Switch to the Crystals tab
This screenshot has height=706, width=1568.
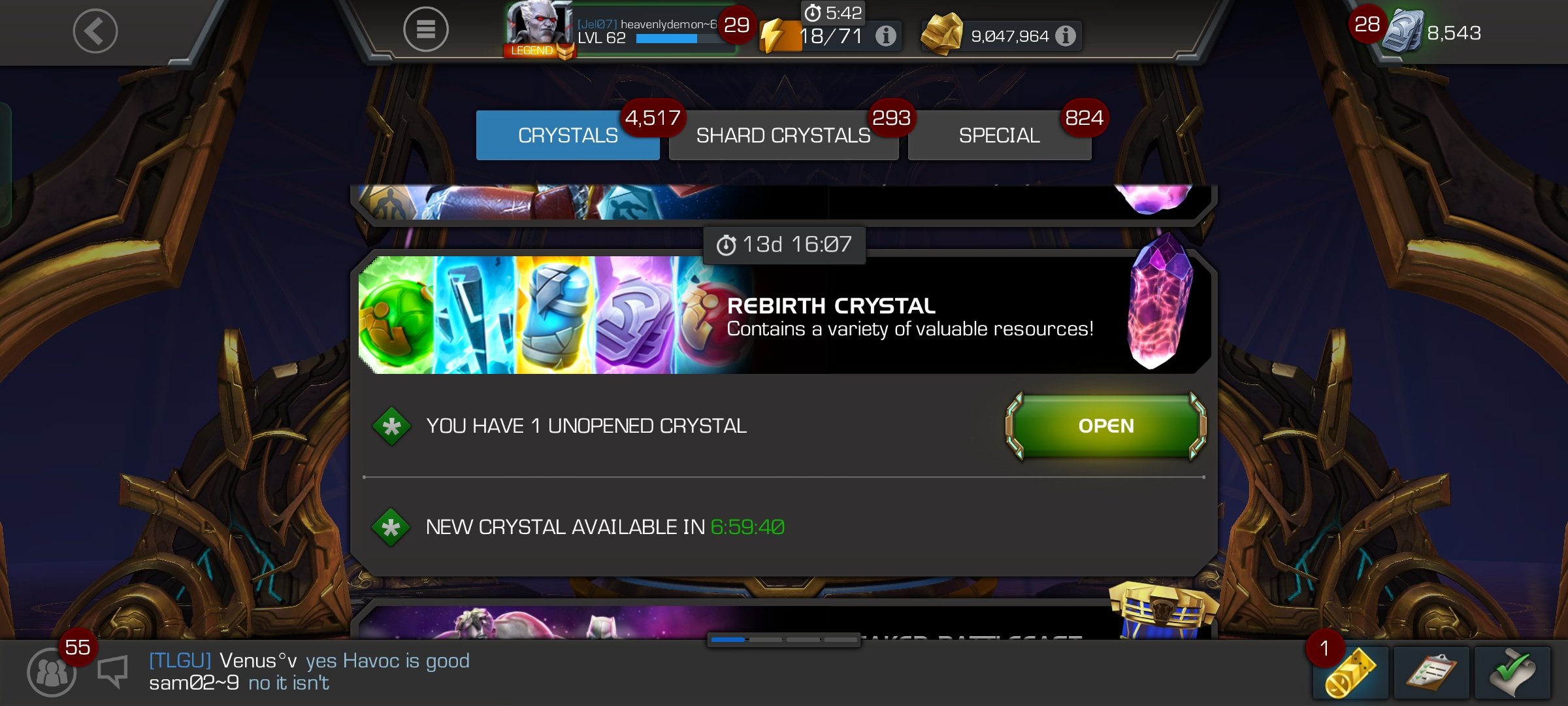click(x=567, y=135)
